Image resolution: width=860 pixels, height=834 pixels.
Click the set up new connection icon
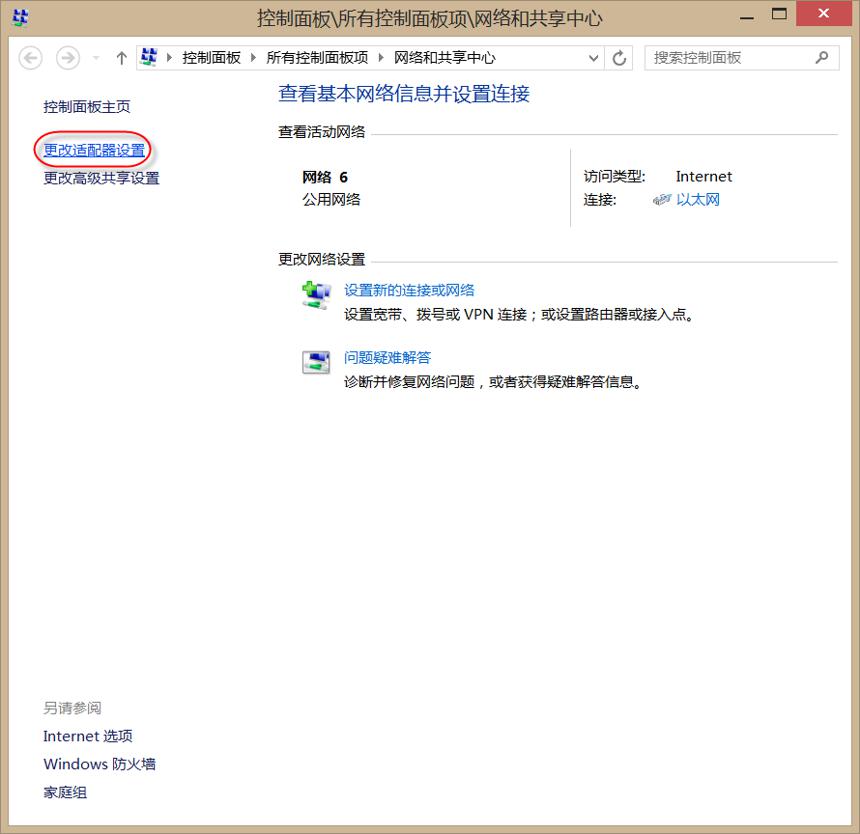coord(316,294)
